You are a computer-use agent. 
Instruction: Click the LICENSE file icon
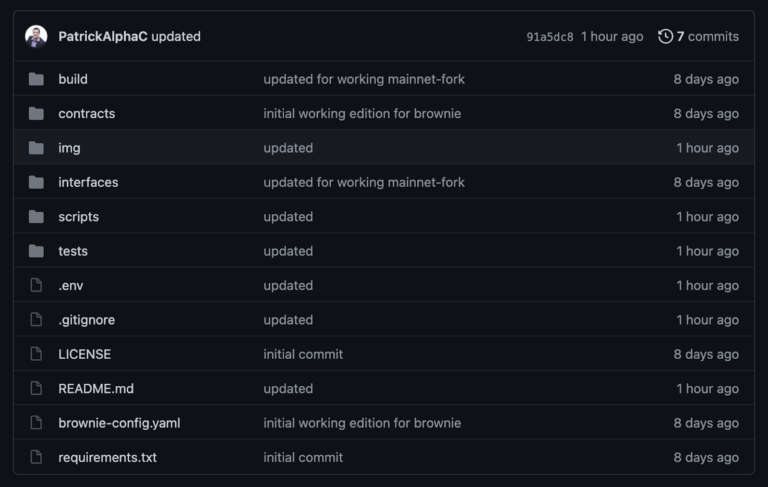coord(37,354)
